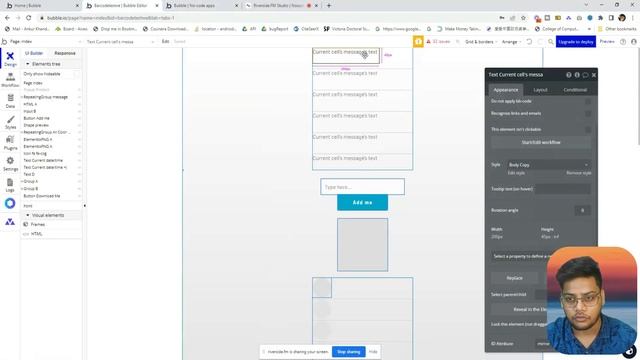Screen dimensions: 640x360
Task: Click the Replace button in property editor
Action: click(x=514, y=278)
